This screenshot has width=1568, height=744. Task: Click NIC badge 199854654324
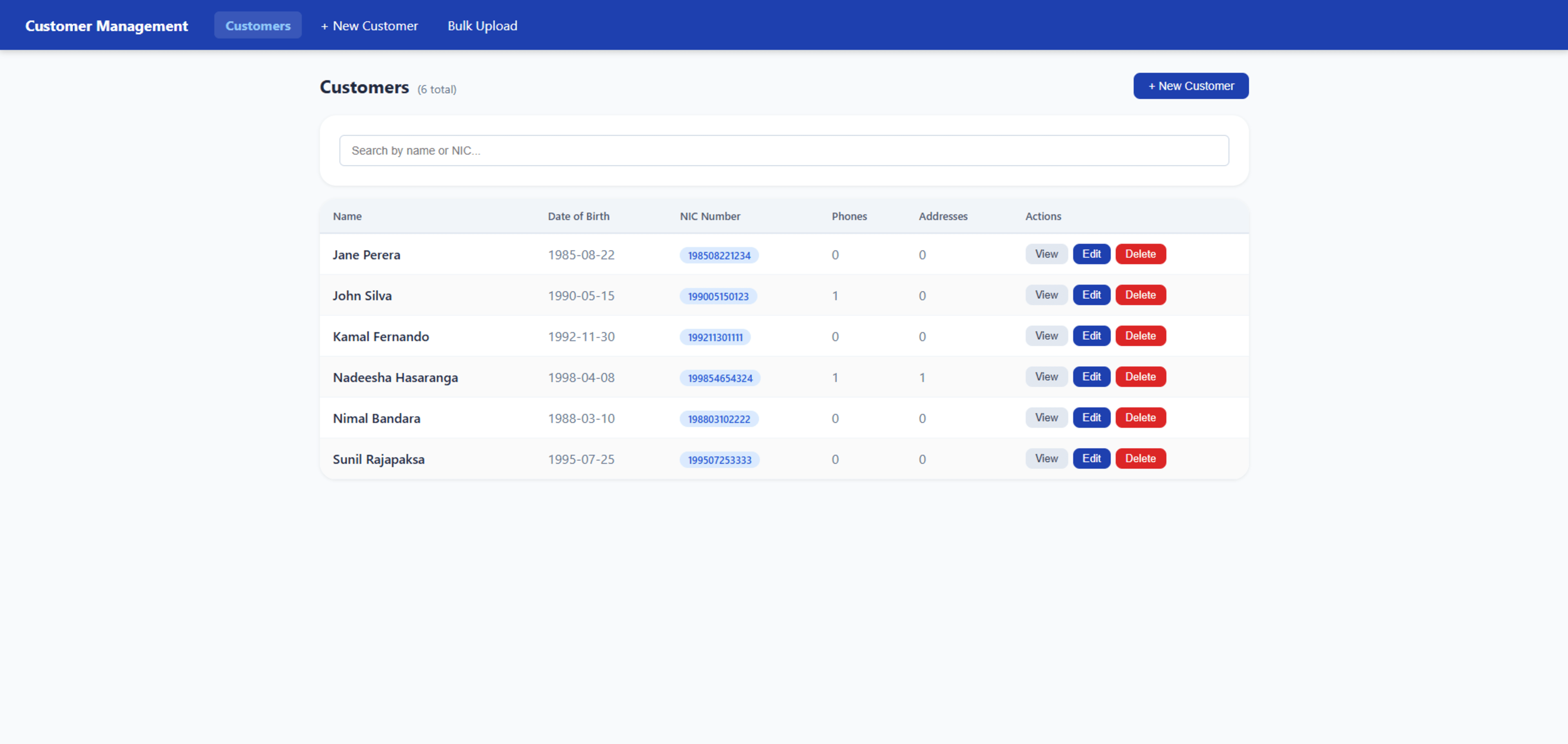click(719, 377)
